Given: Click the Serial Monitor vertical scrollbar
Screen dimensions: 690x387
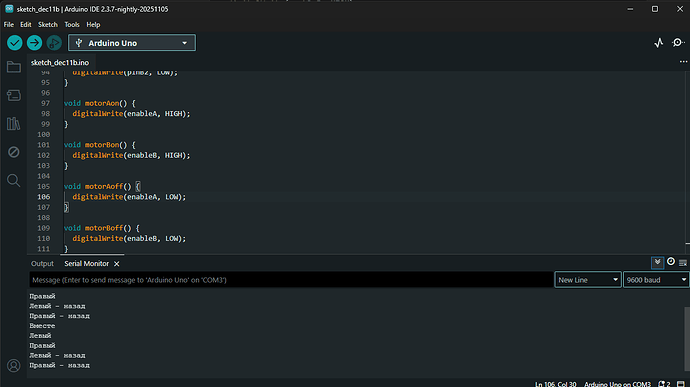Looking at the screenshot, I should point(687,339).
